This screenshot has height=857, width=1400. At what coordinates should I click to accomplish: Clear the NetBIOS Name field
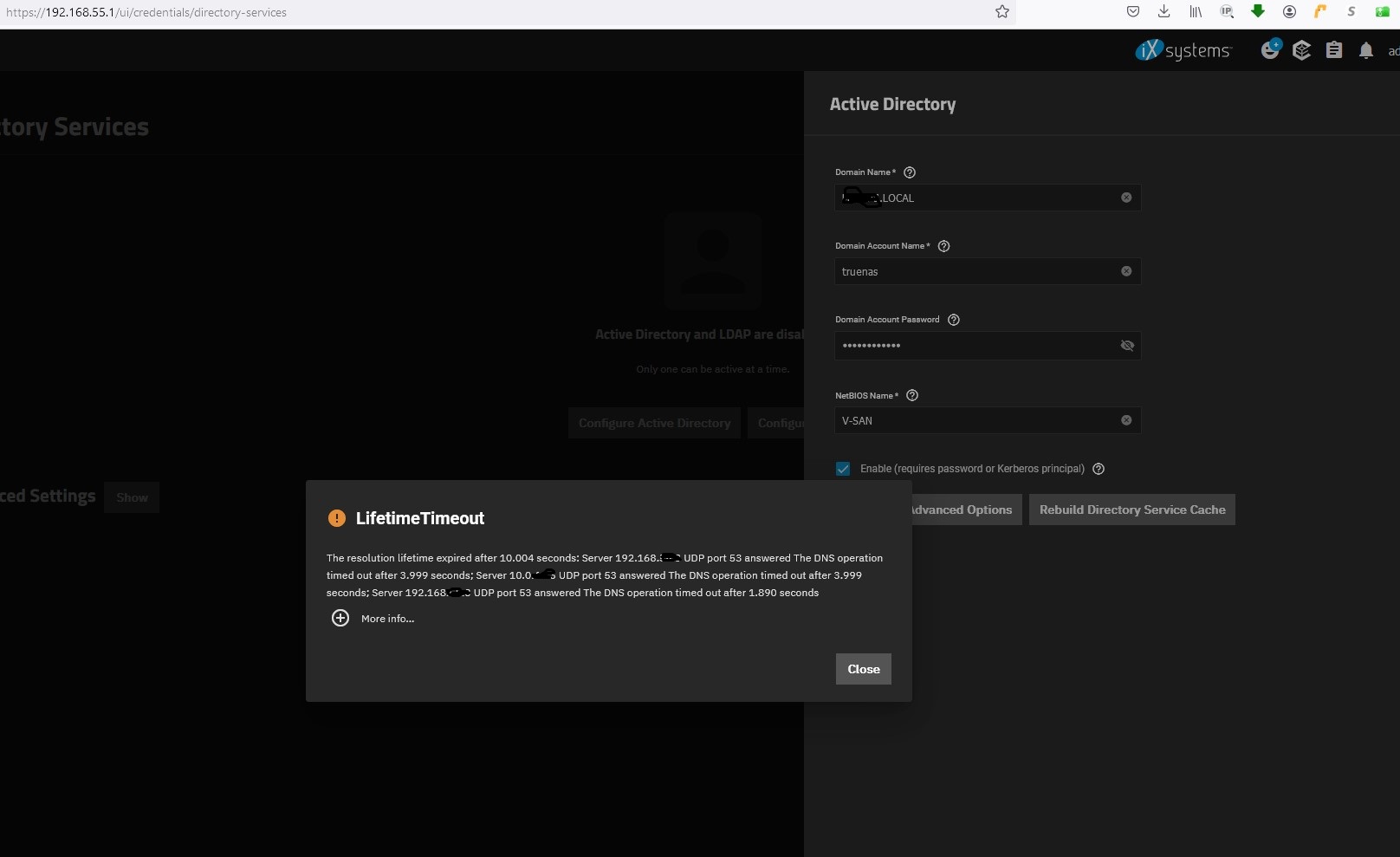1126,420
